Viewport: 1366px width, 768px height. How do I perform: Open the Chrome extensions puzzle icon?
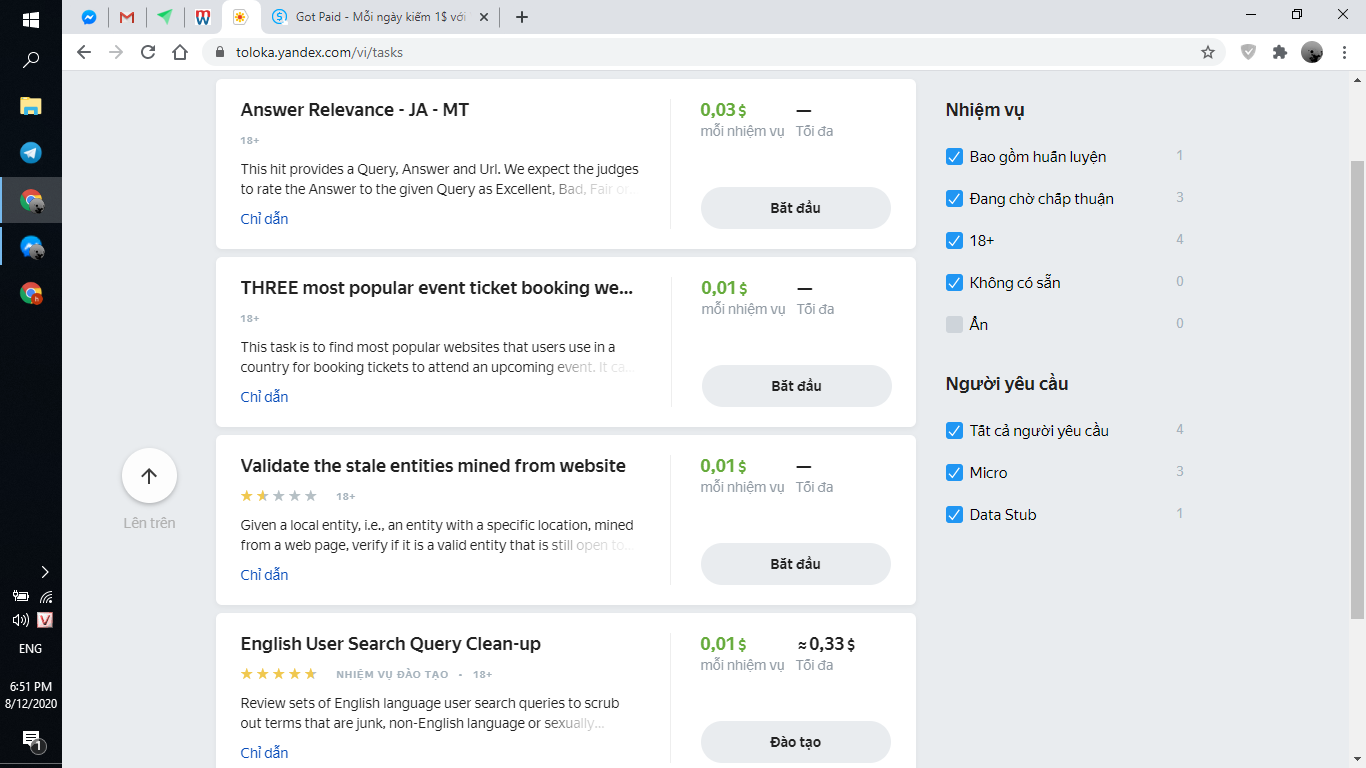1280,52
